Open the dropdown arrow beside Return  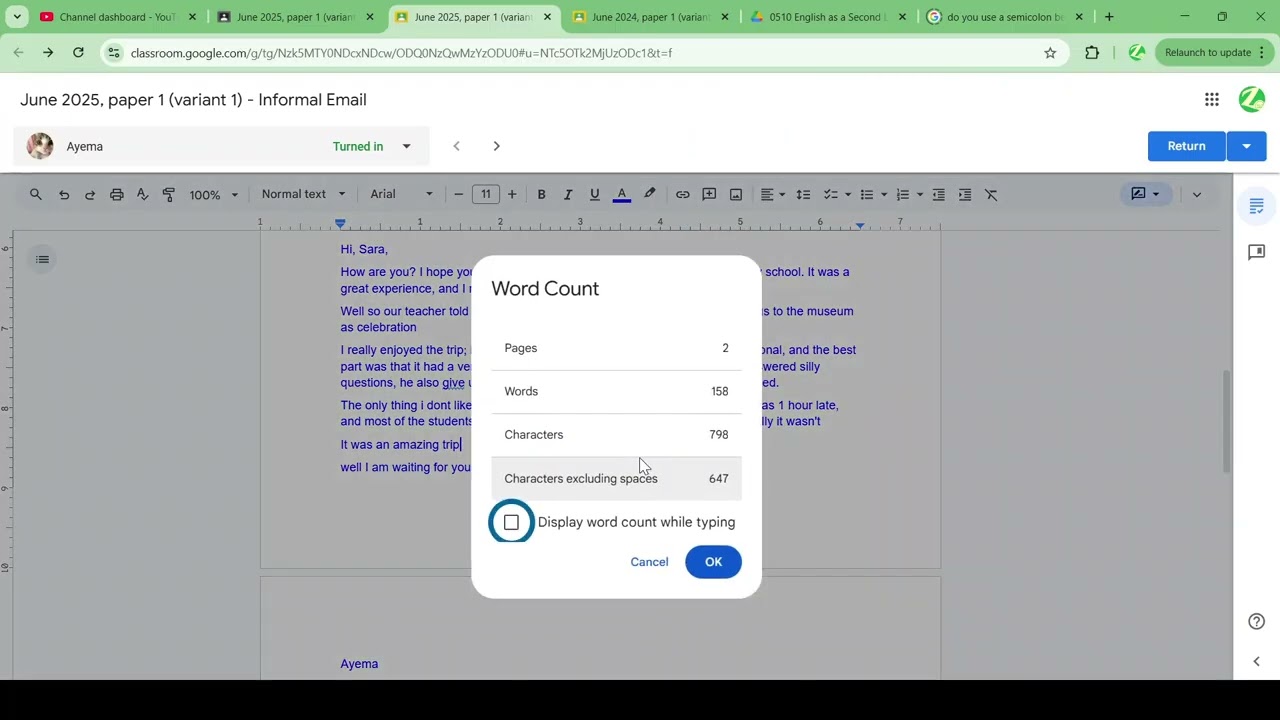pyautogui.click(x=1247, y=146)
